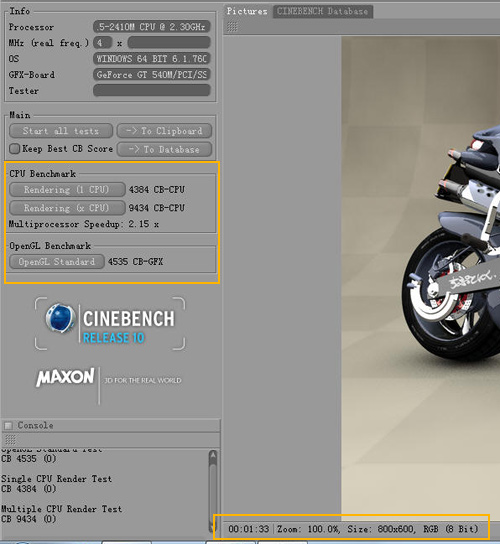Run the Rendering (x CPU) test
This screenshot has height=544, width=500.
pos(67,208)
